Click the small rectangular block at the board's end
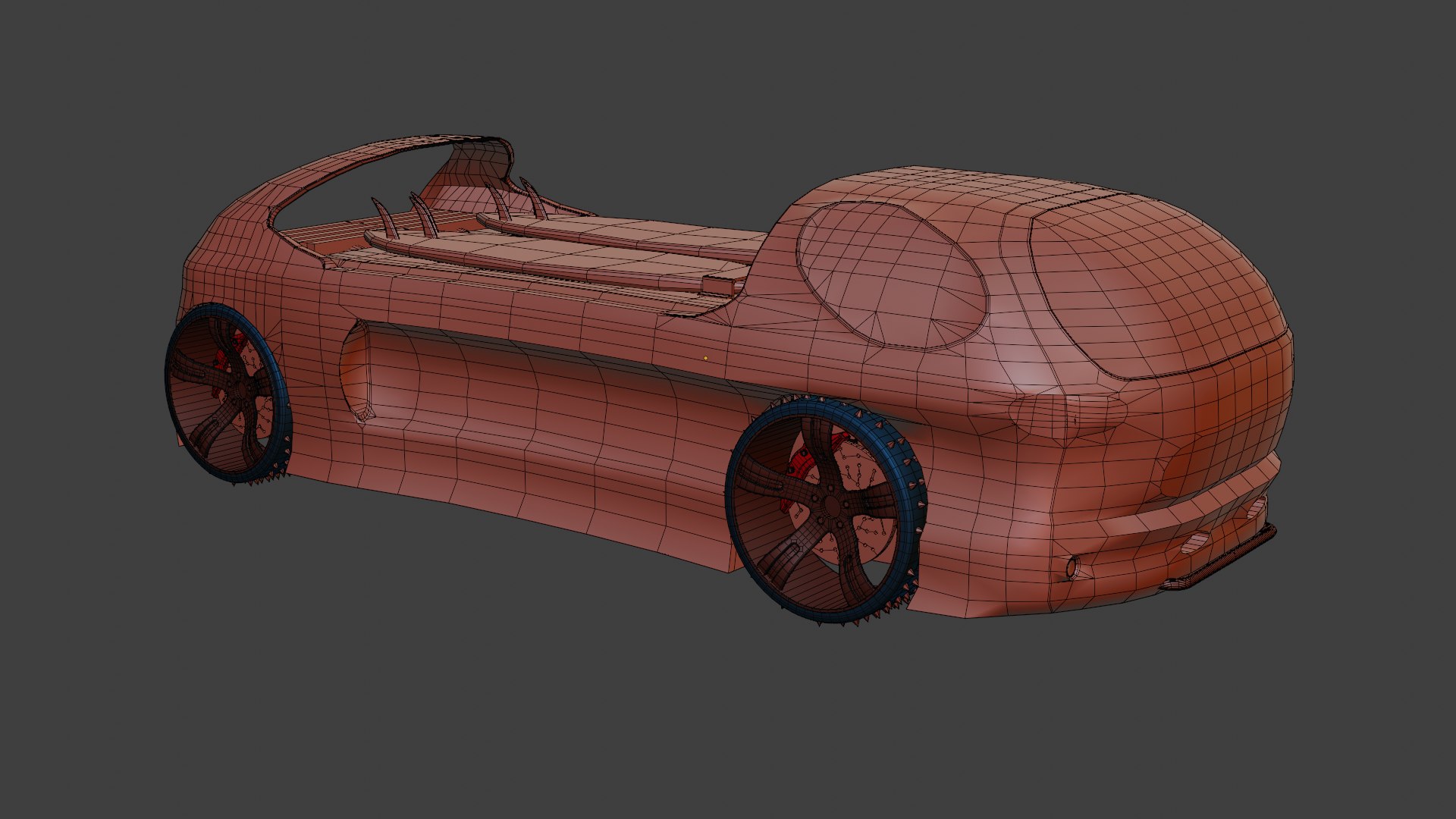The image size is (1456, 819). 719,285
